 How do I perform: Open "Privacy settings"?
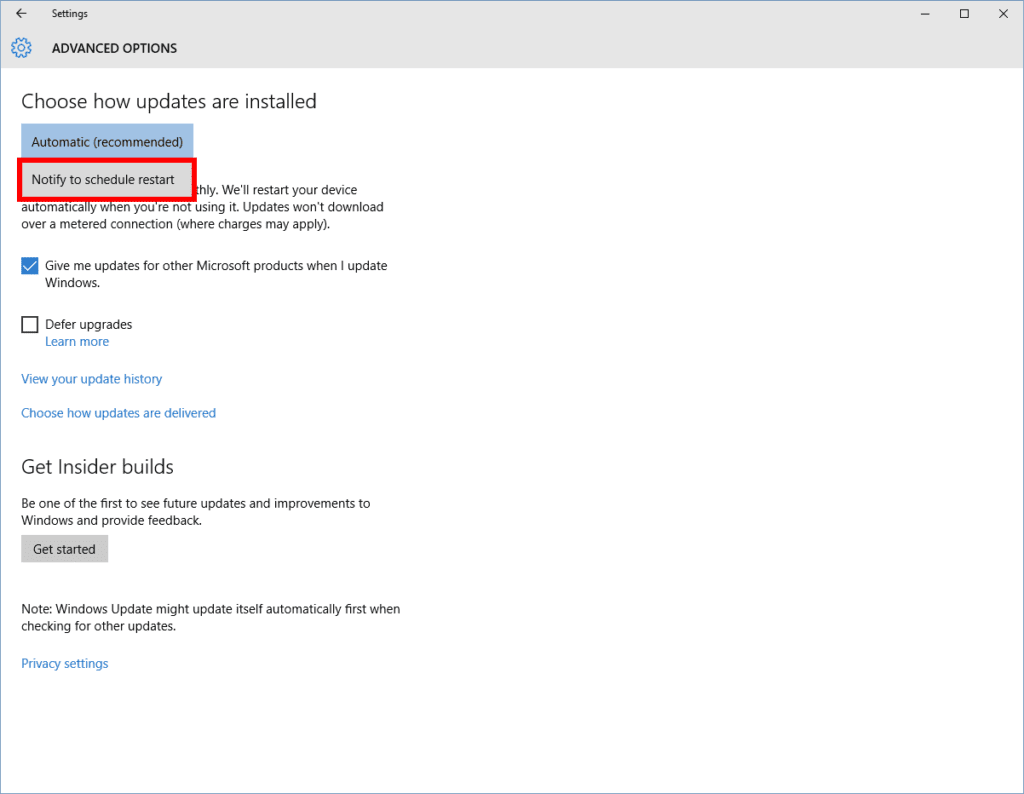coord(64,663)
